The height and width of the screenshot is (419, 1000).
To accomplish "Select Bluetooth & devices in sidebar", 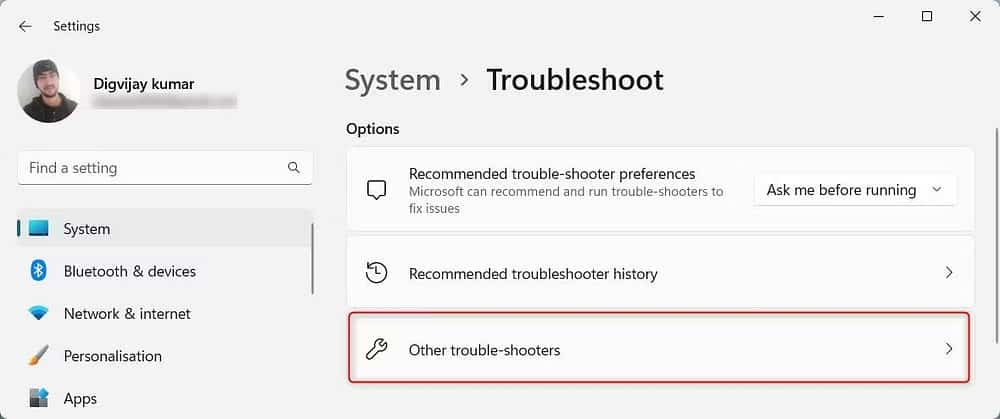I will [130, 271].
